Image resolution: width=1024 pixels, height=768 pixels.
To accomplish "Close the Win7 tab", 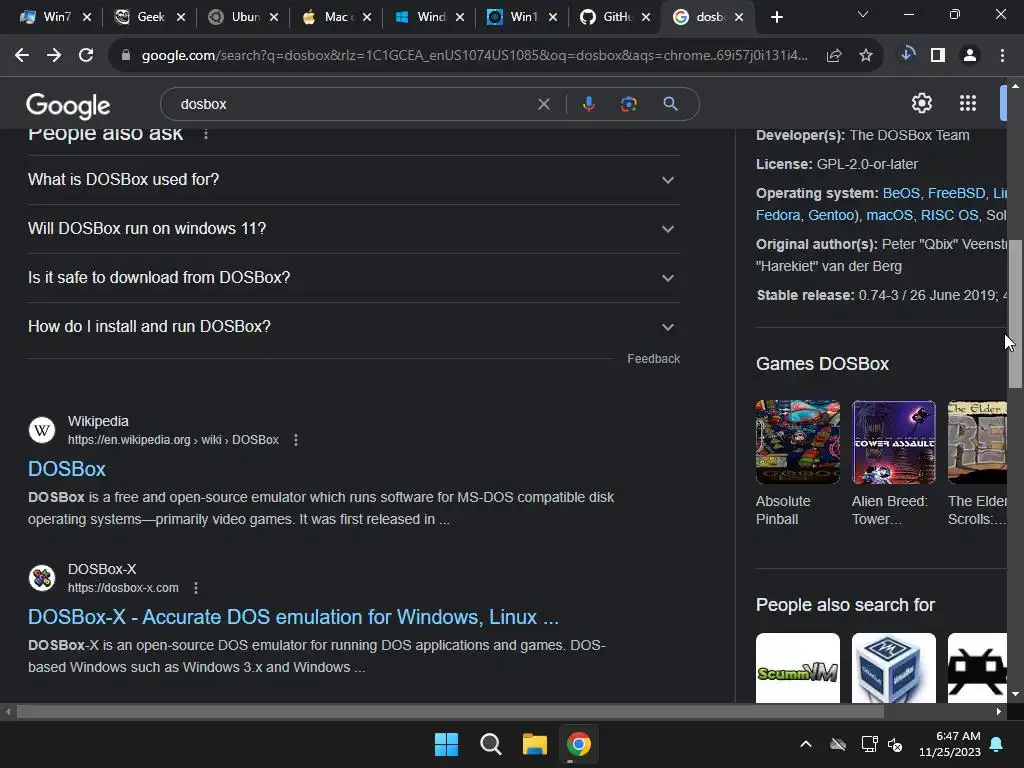I will [x=87, y=18].
